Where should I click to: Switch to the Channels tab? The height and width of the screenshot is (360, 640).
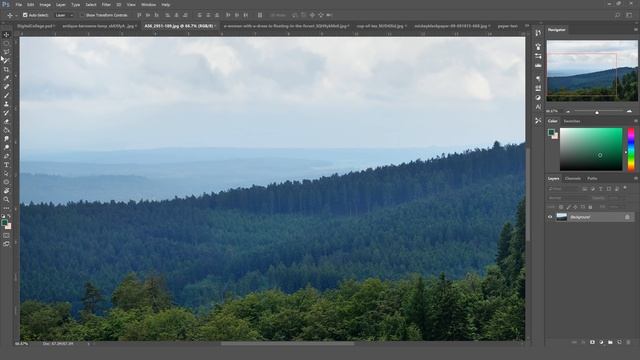[573, 178]
